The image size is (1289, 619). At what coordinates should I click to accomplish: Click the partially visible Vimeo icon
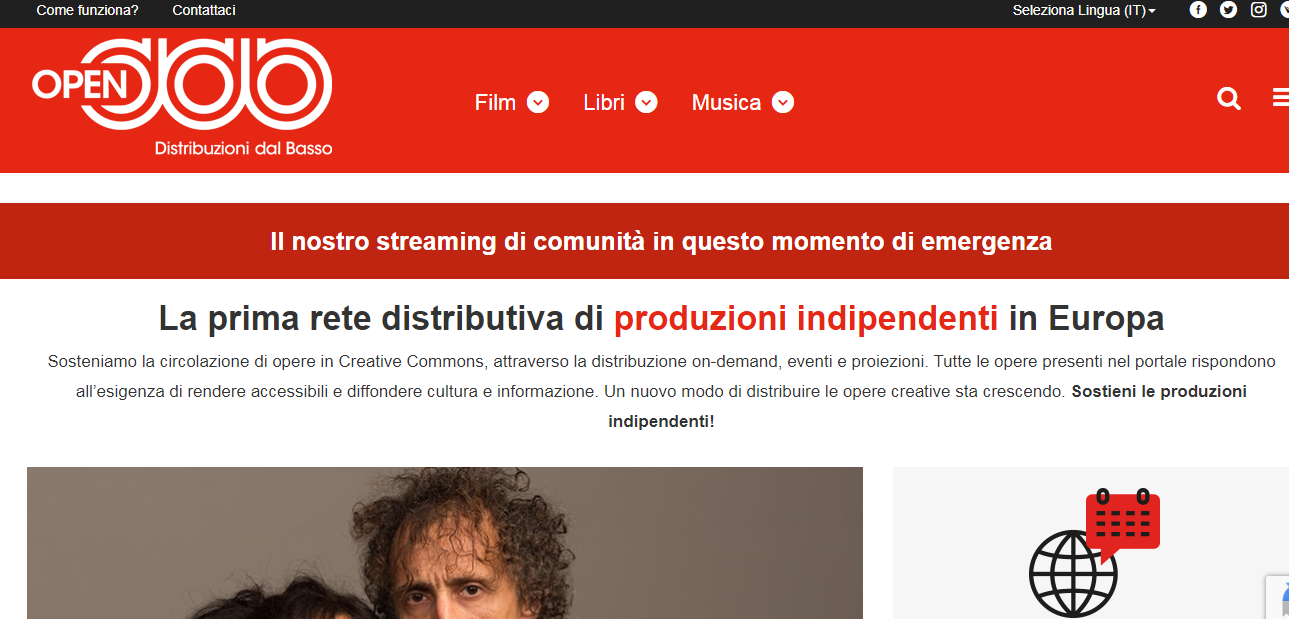pos(1285,10)
